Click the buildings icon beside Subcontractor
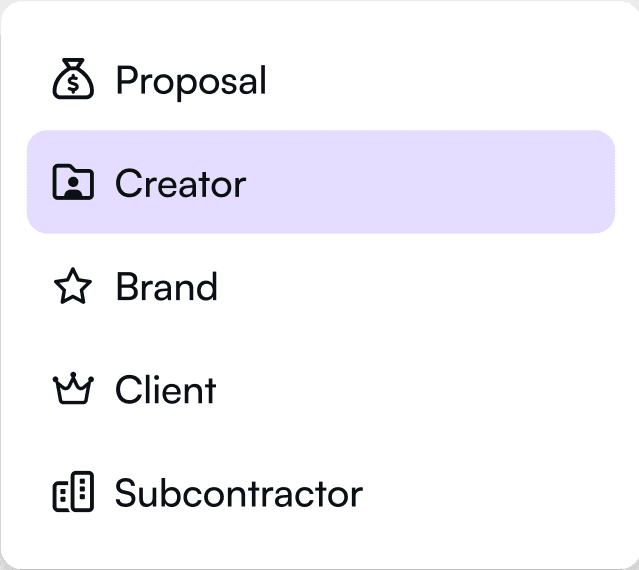The height and width of the screenshot is (570, 639). 73,491
